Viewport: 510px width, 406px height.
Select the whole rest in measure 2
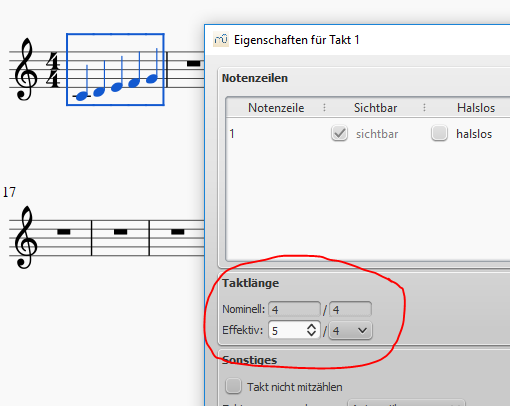pyautogui.click(x=194, y=63)
